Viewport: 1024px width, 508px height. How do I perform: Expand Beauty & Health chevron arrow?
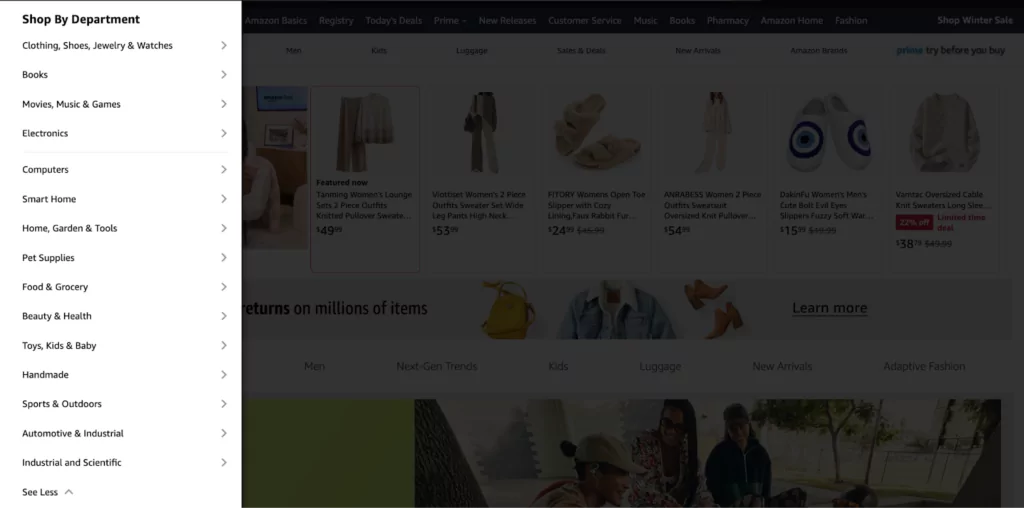tap(223, 316)
